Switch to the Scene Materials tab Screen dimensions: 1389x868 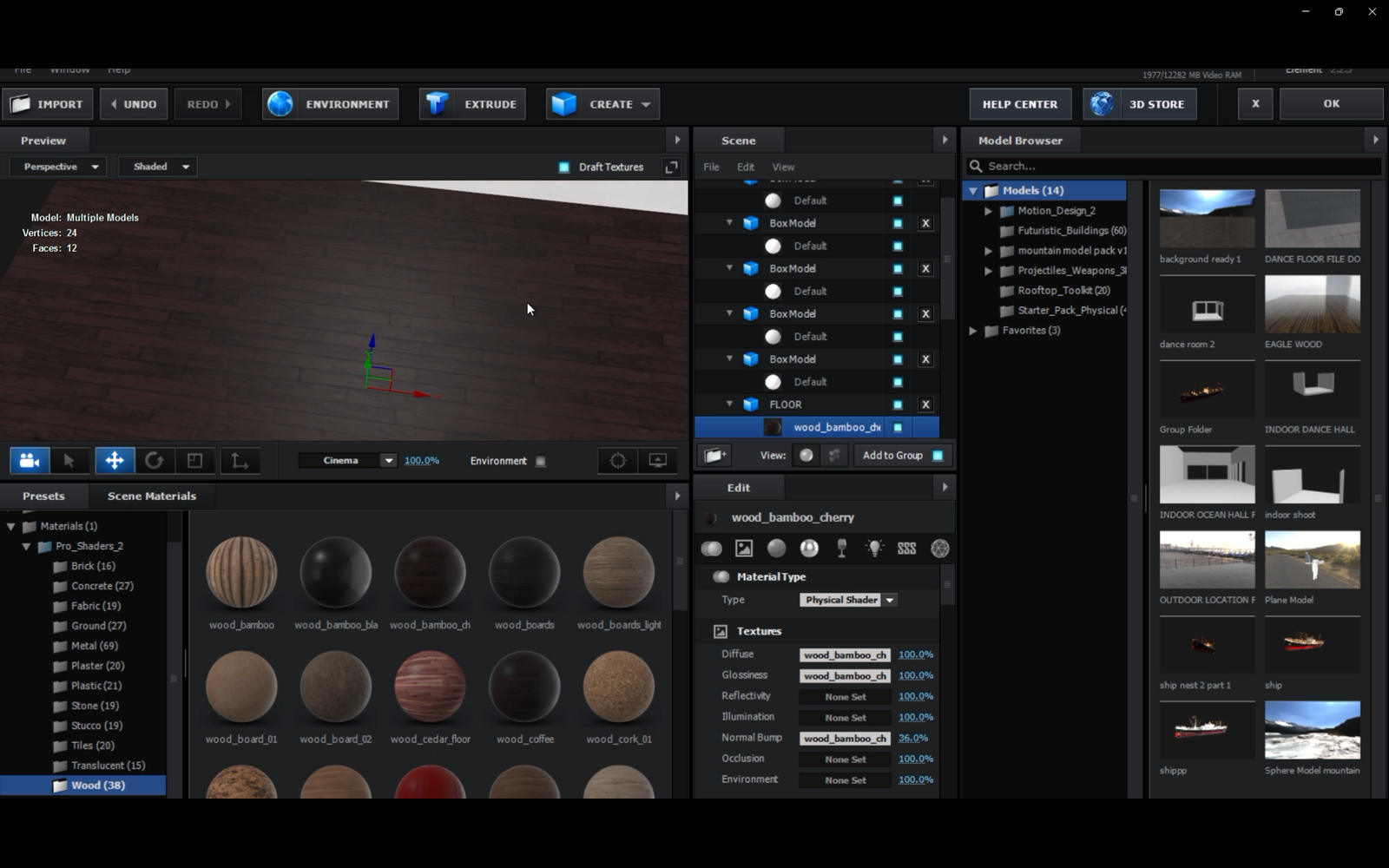[152, 496]
